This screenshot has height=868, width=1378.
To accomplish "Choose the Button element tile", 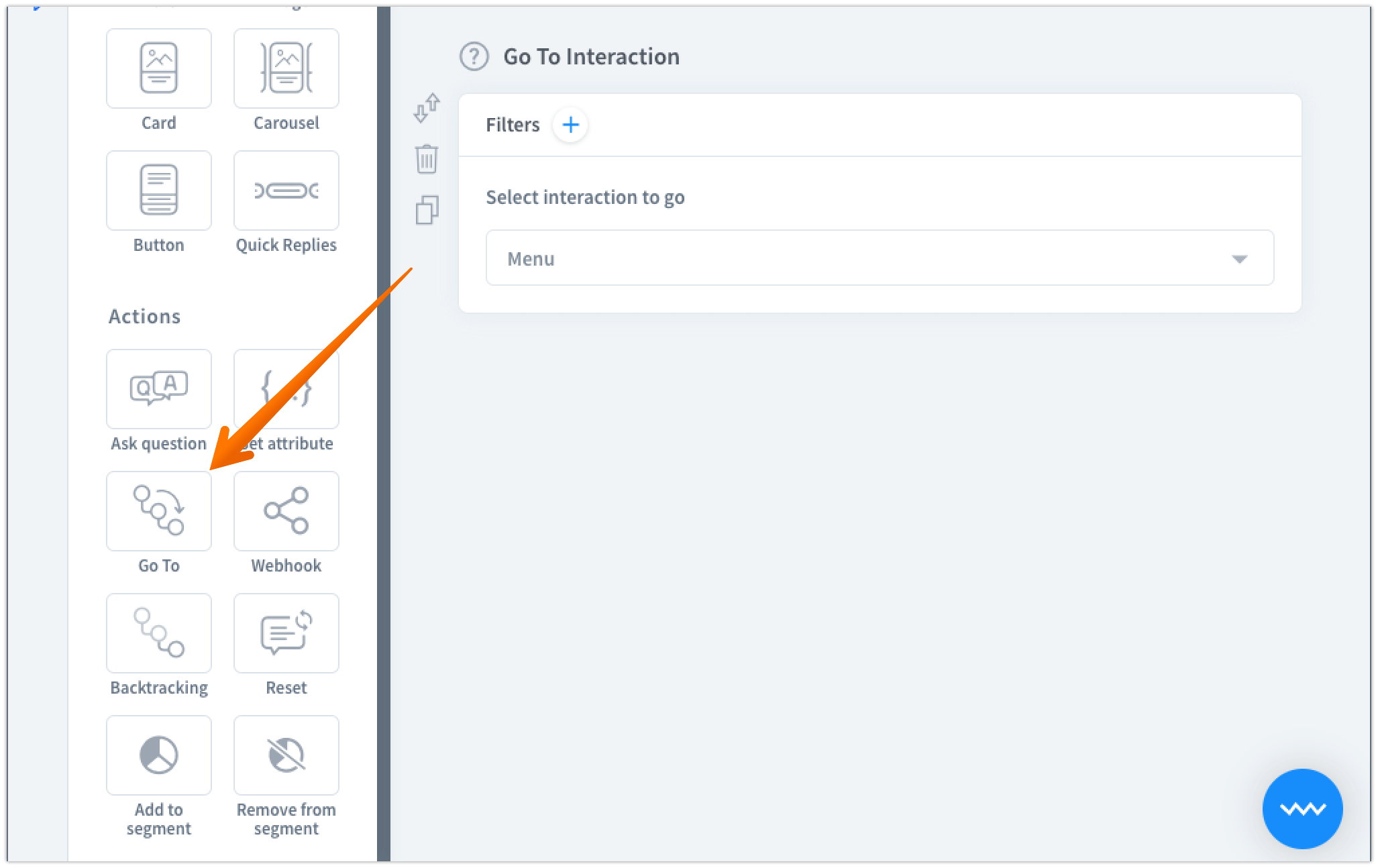I will (x=159, y=191).
